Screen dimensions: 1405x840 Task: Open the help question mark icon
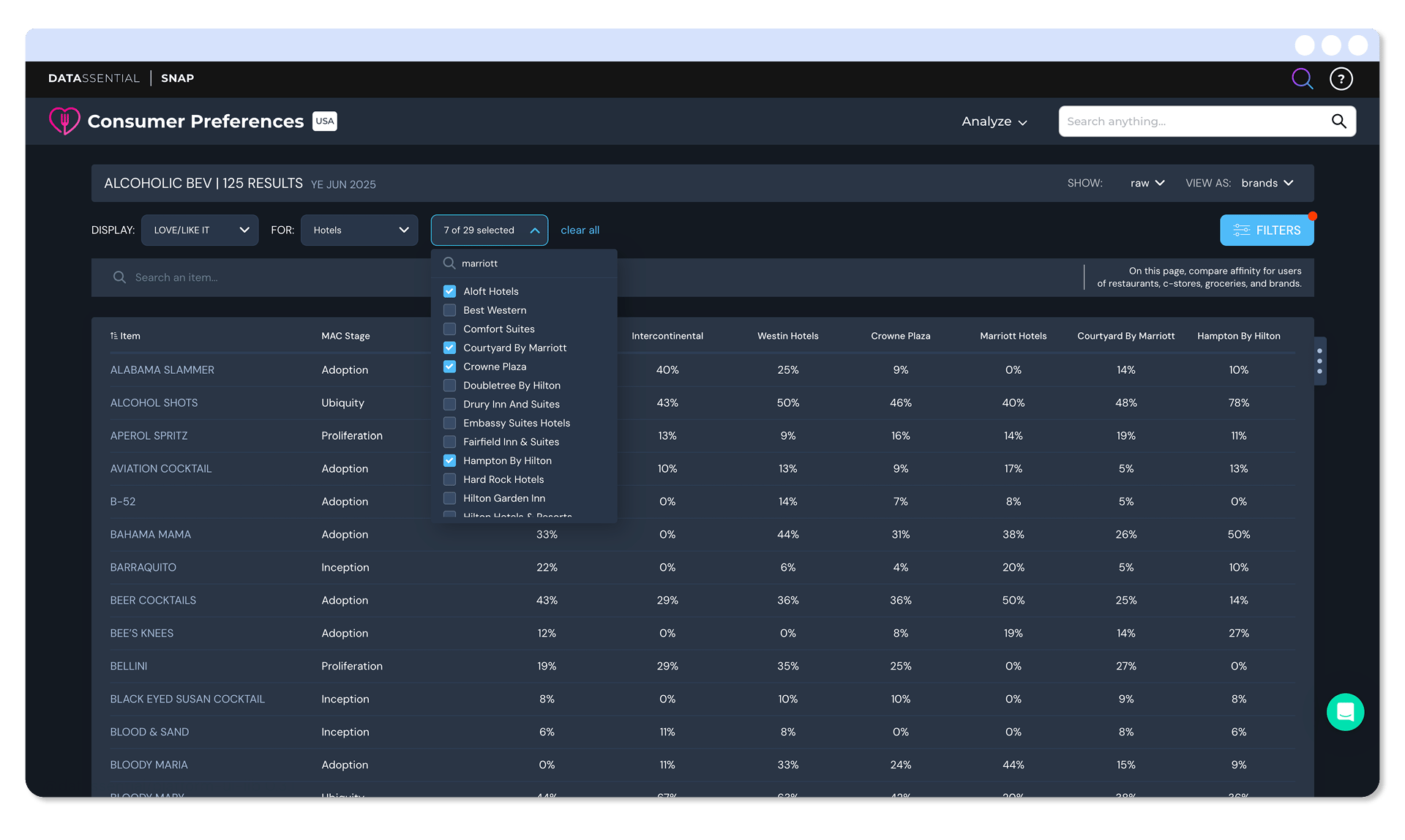point(1341,78)
